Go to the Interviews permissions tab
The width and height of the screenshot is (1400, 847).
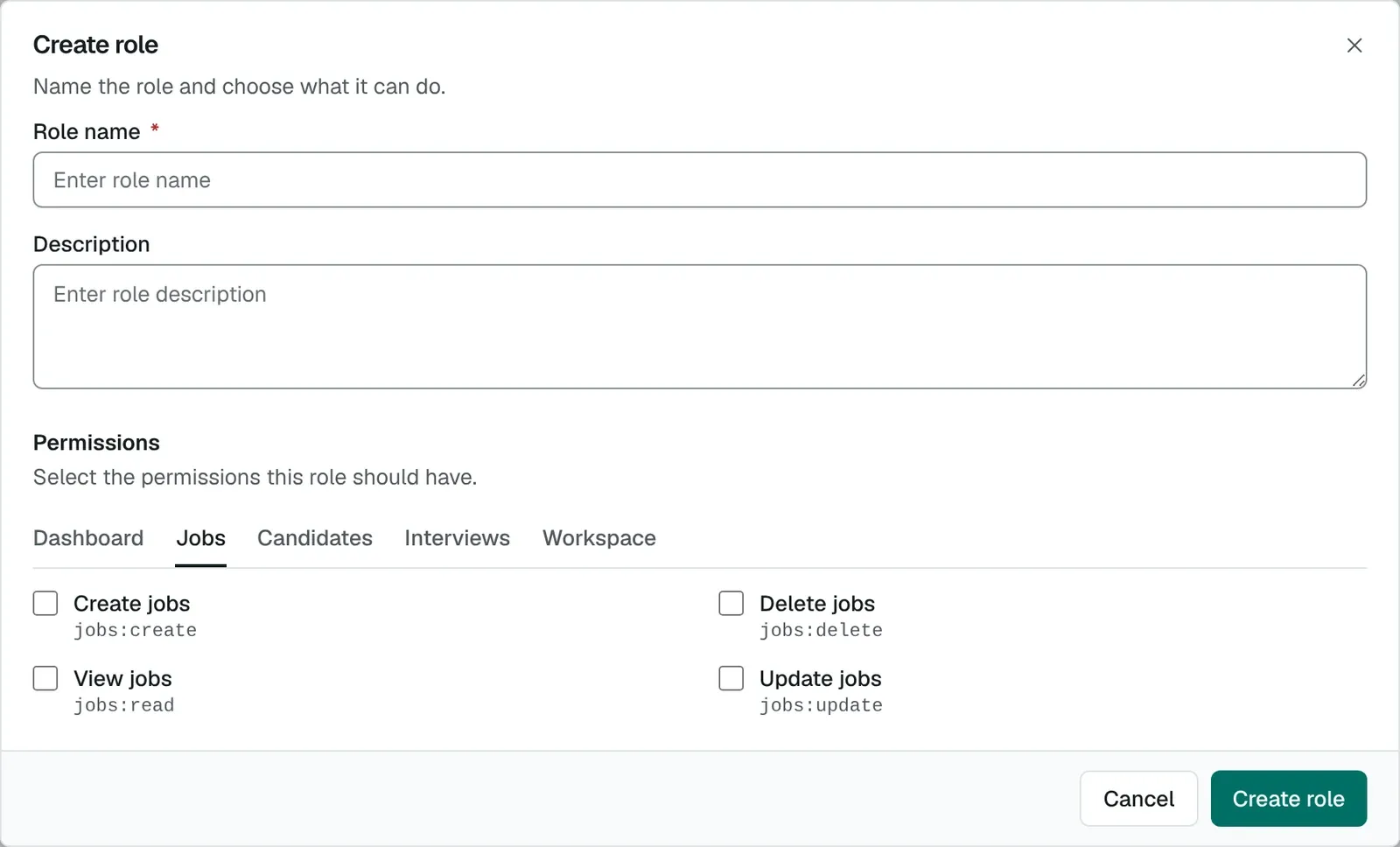click(x=457, y=538)
